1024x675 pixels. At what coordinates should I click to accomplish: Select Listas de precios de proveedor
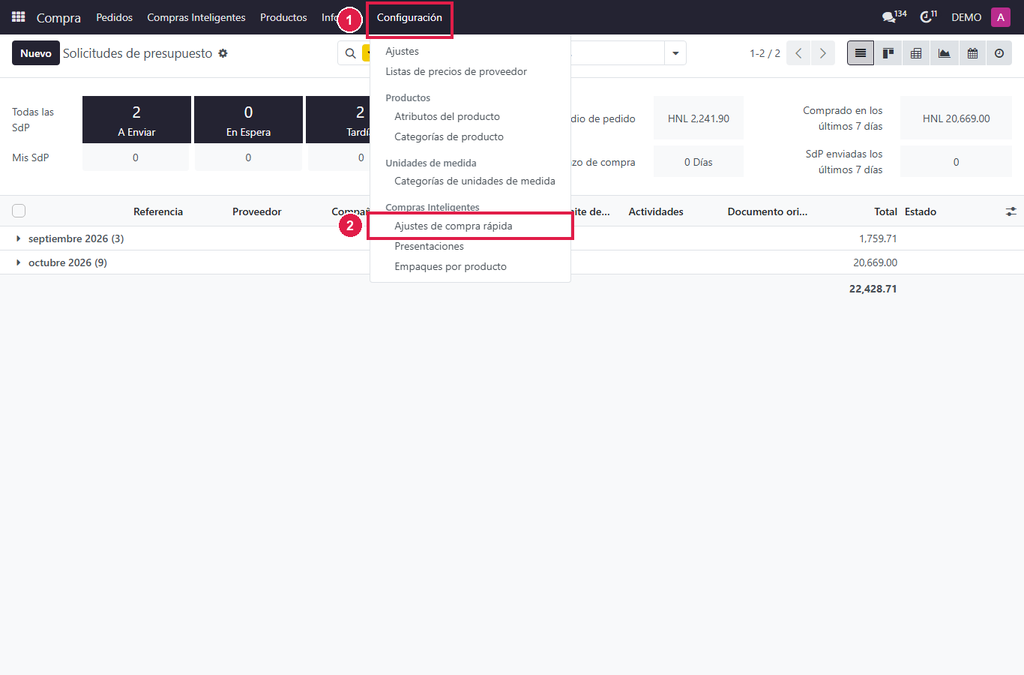click(456, 72)
